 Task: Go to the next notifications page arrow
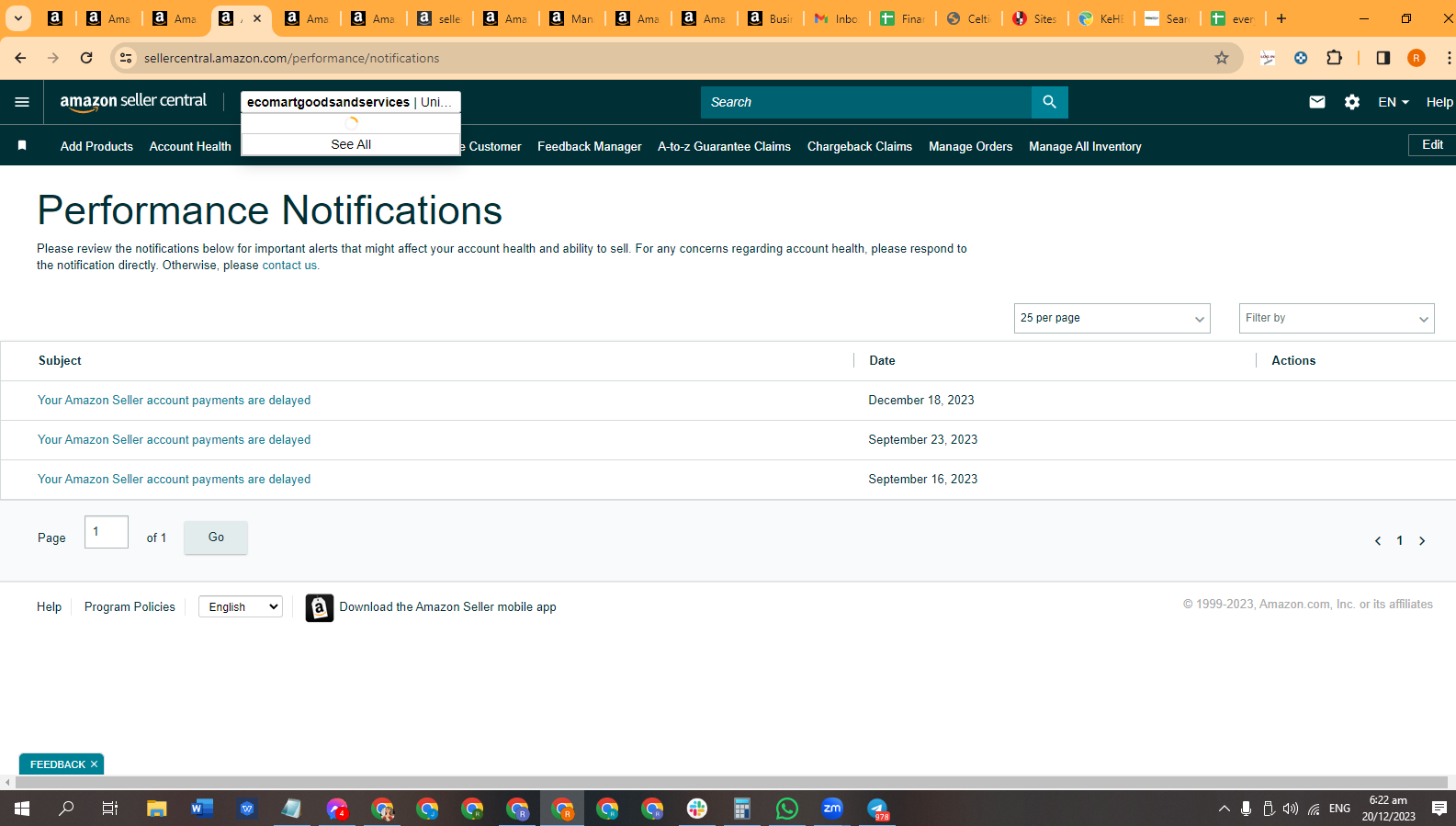[1422, 541]
